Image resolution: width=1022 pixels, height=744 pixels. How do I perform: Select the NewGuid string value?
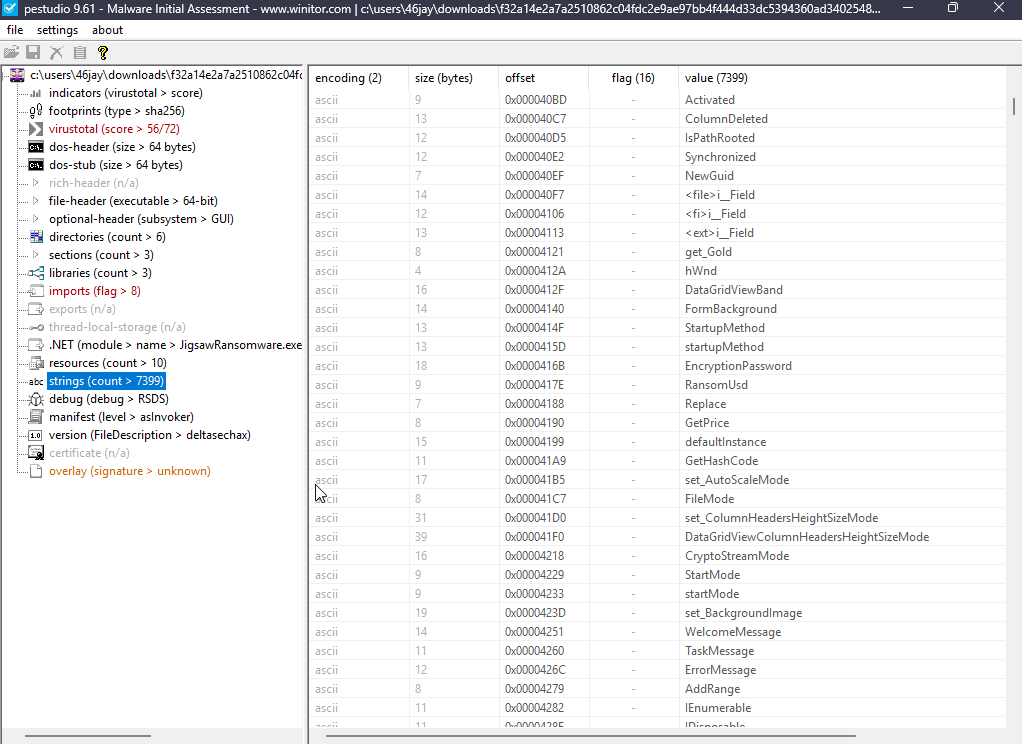709,176
